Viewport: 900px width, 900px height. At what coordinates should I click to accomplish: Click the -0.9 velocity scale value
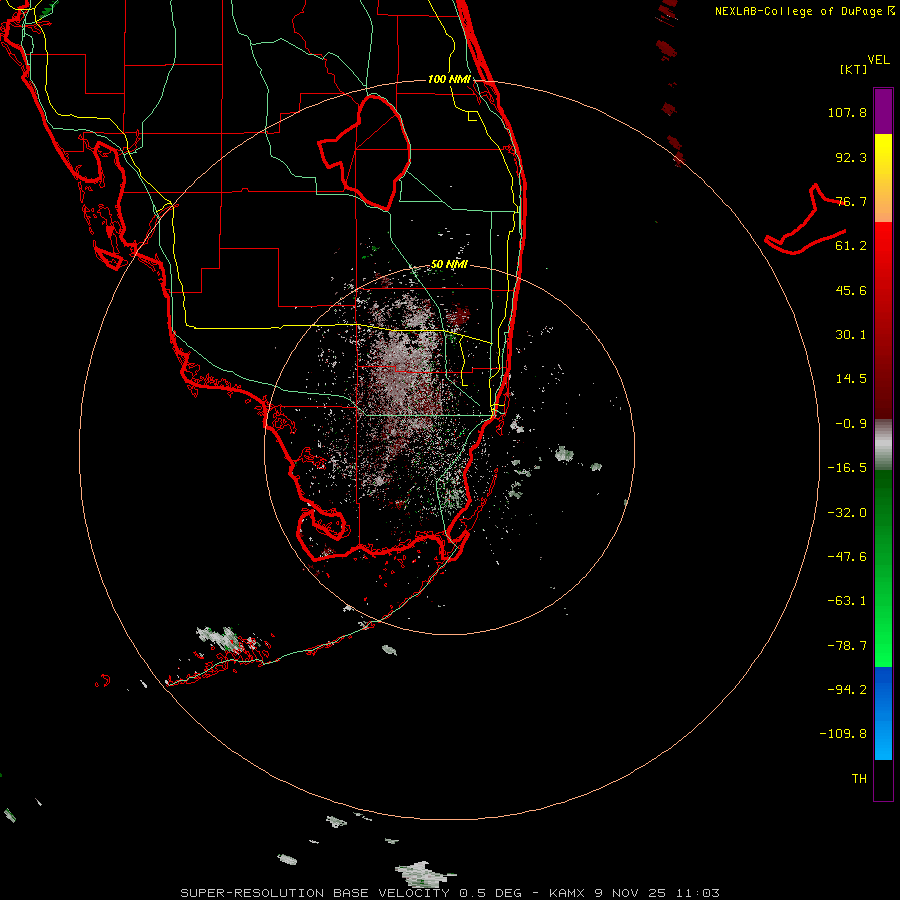(x=851, y=424)
